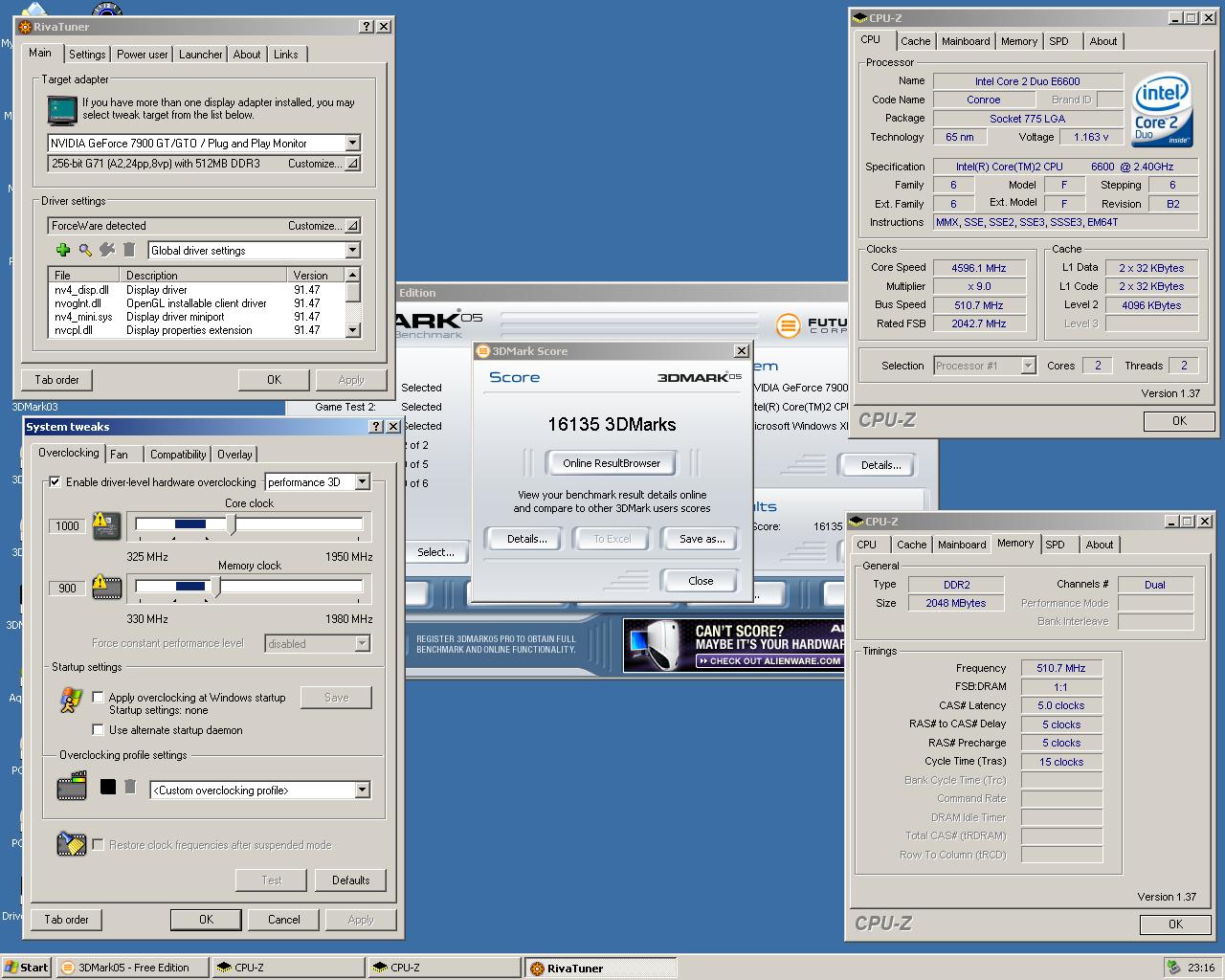The width and height of the screenshot is (1225, 980).
Task: Click the core clock chip warning icon
Action: [106, 525]
